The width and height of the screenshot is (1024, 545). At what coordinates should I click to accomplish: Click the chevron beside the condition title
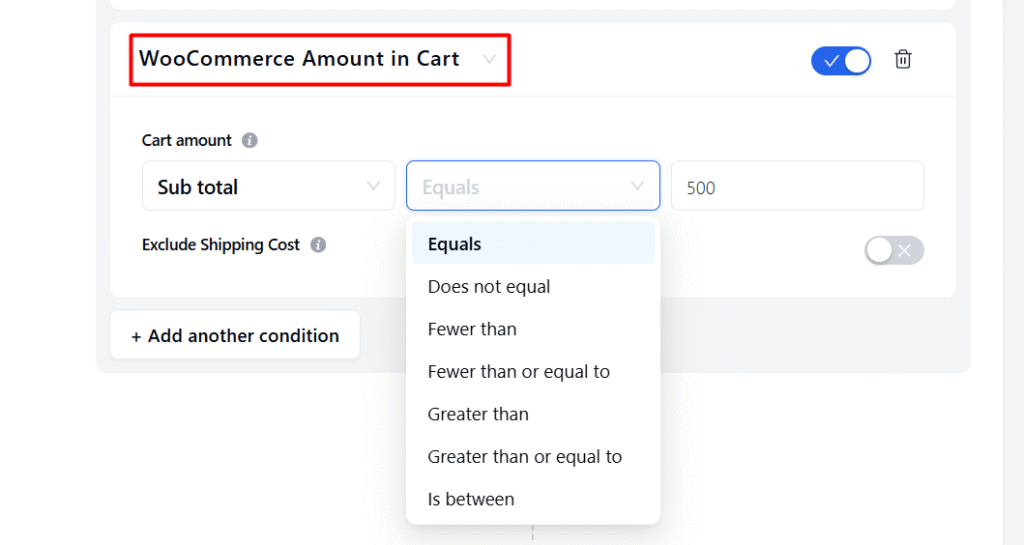489,59
